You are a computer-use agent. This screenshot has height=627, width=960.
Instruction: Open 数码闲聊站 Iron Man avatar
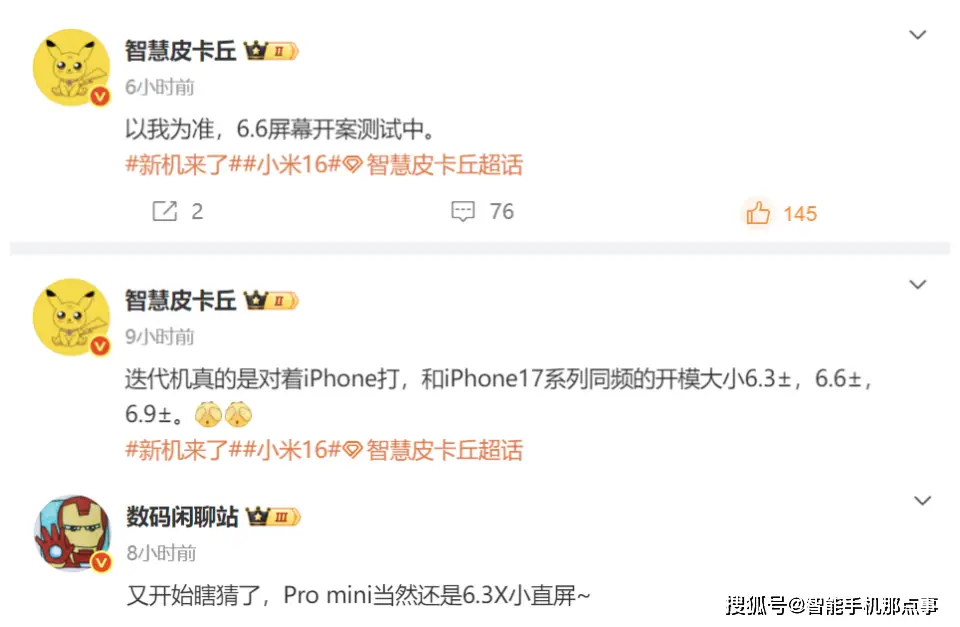pos(73,533)
